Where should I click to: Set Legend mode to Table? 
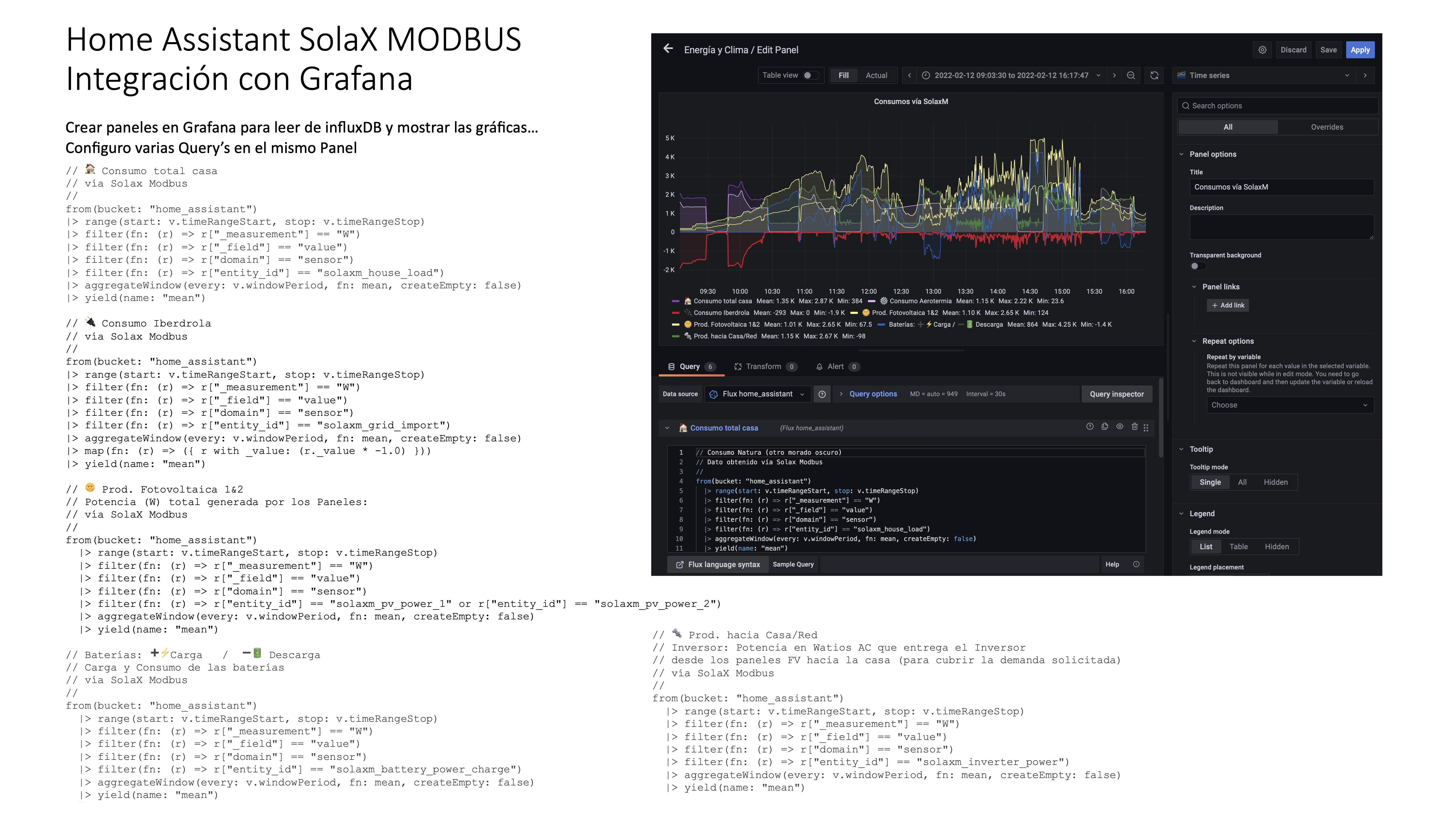[1238, 547]
